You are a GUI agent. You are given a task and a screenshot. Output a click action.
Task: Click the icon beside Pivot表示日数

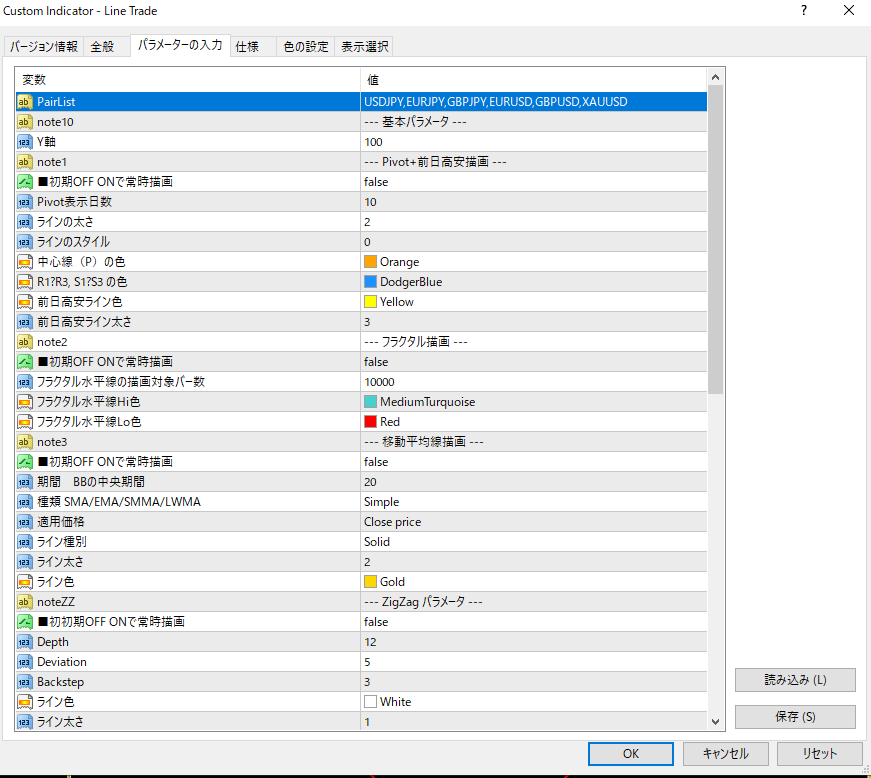tap(25, 202)
